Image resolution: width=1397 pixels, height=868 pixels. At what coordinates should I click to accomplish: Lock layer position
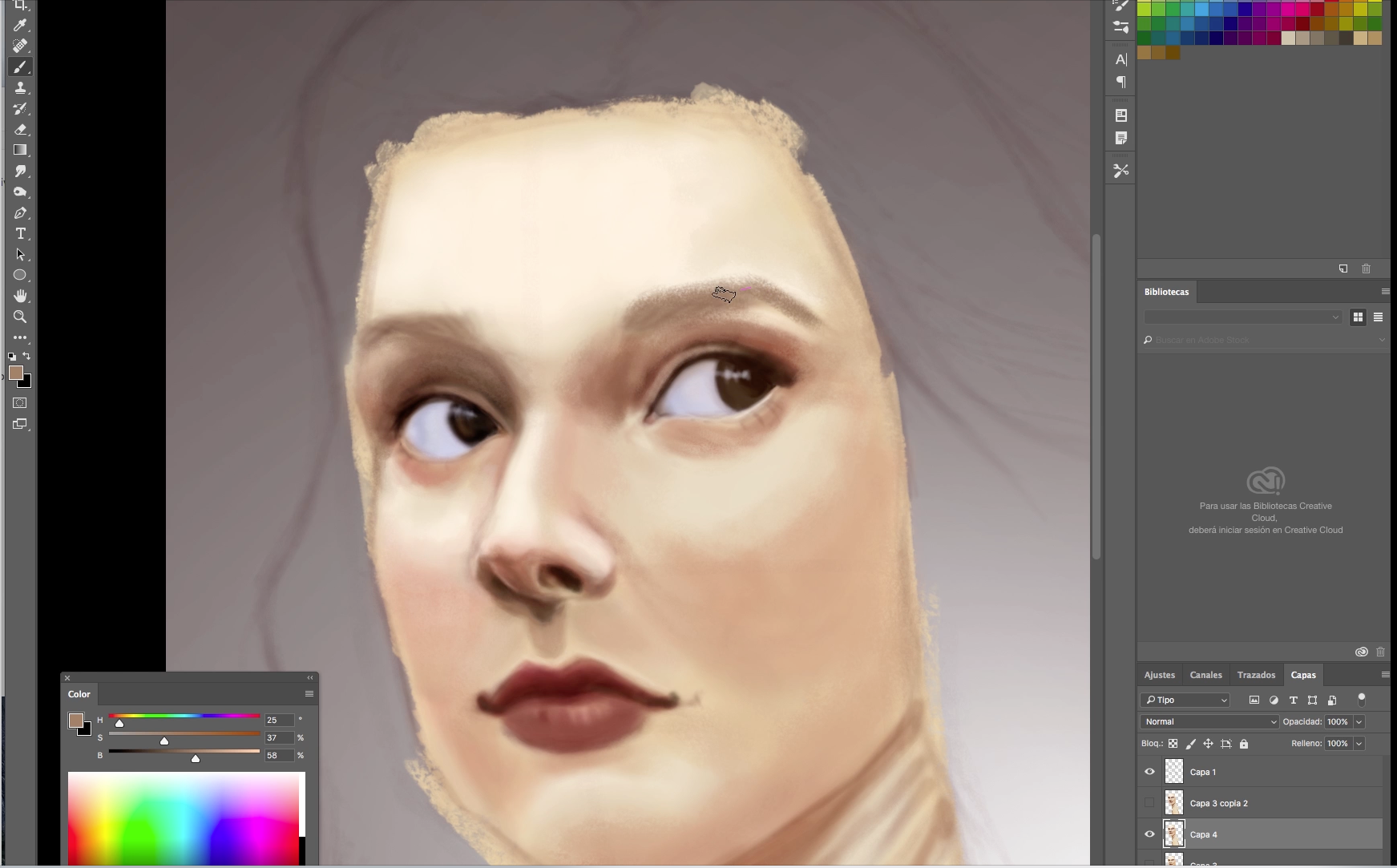point(1208,744)
